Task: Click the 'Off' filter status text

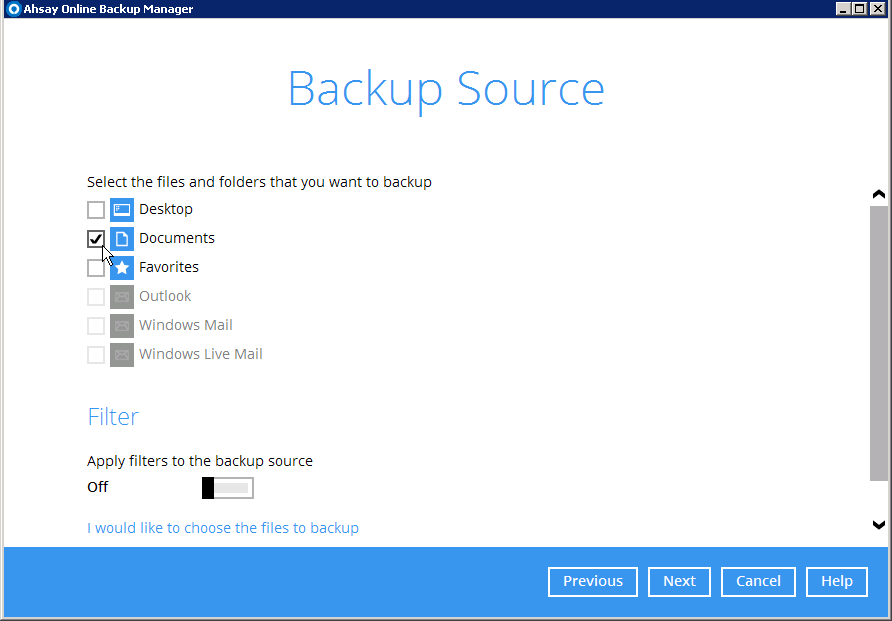Action: coord(98,487)
